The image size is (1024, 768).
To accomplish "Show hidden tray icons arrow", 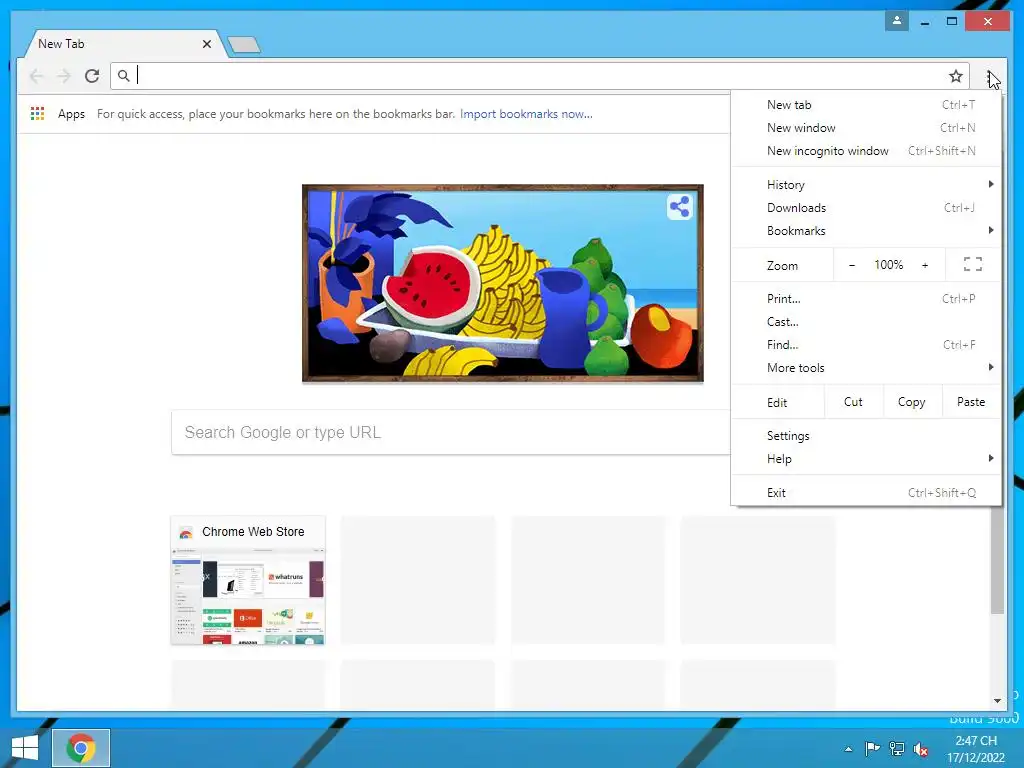I will pyautogui.click(x=848, y=749).
